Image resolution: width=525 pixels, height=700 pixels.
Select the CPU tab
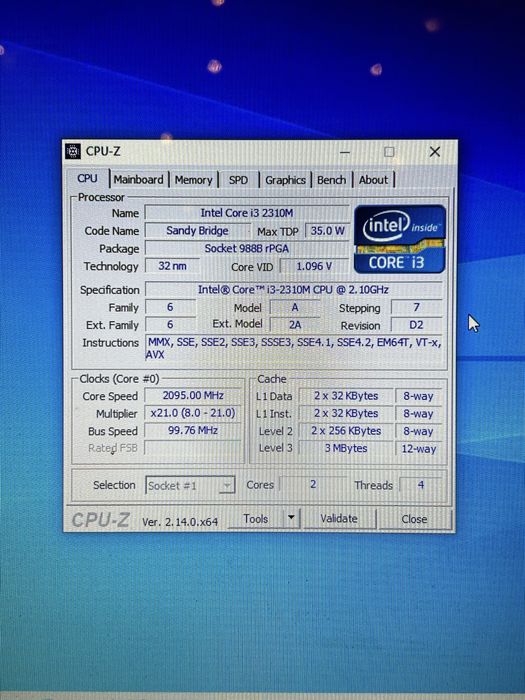tap(88, 178)
